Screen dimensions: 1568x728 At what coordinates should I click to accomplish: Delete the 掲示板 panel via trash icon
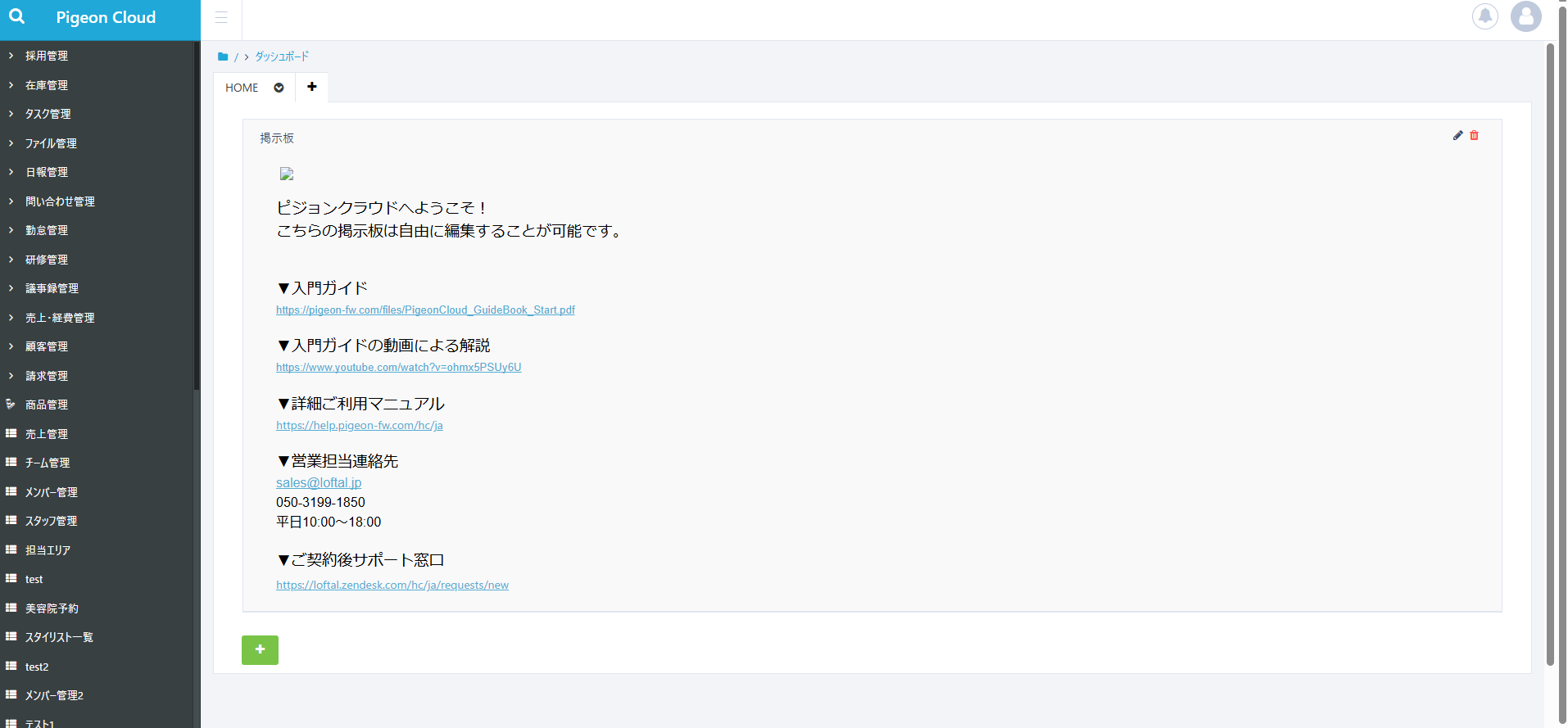click(1474, 136)
